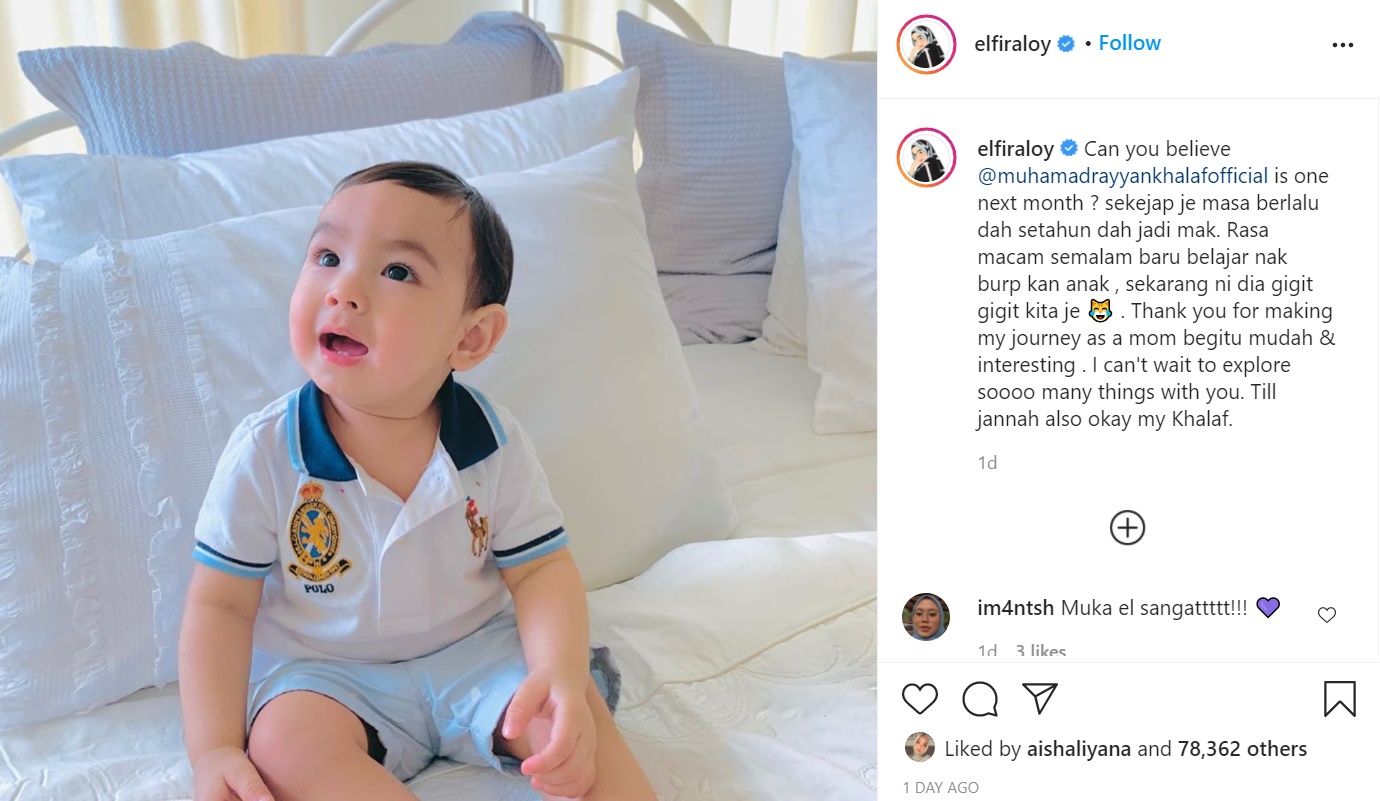
Task: Open the im4ntsh commenter avatar
Action: coord(926,616)
